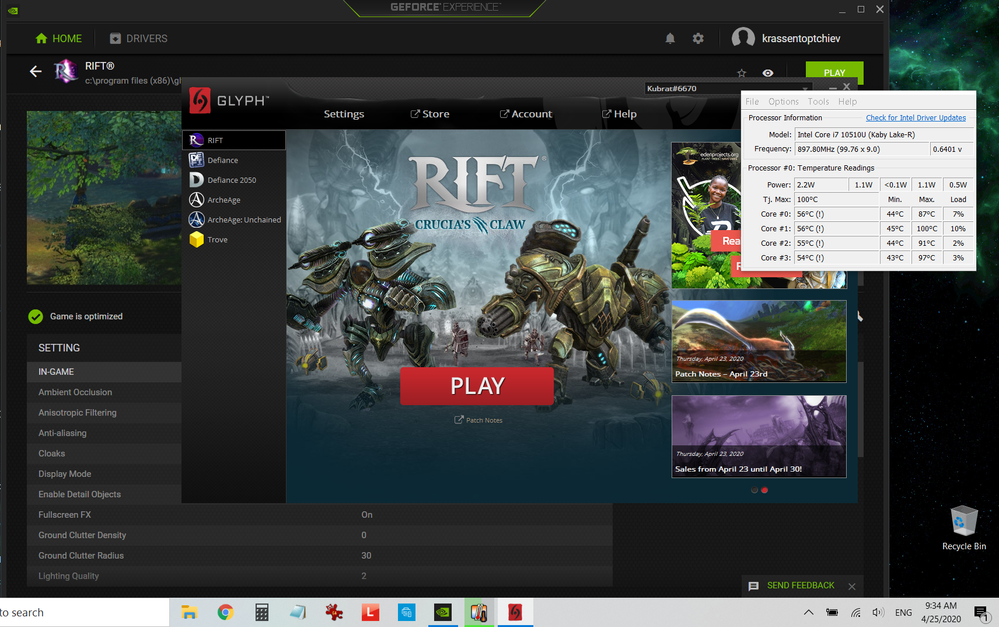The image size is (999, 627).
Task: Open the Options menu in Core Temp
Action: (x=783, y=101)
